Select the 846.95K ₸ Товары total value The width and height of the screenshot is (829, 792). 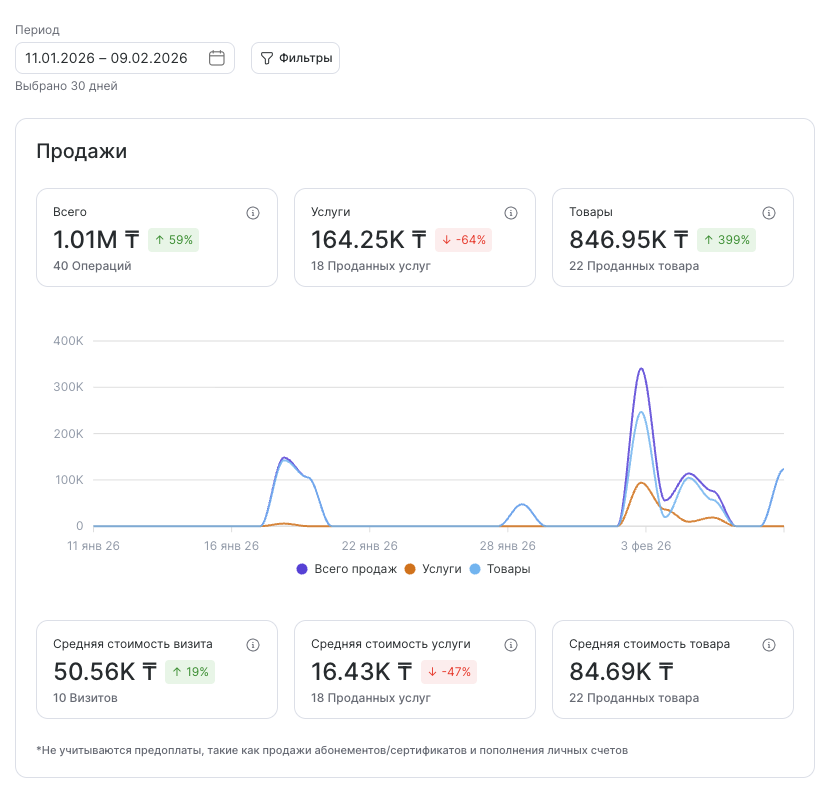coord(628,240)
